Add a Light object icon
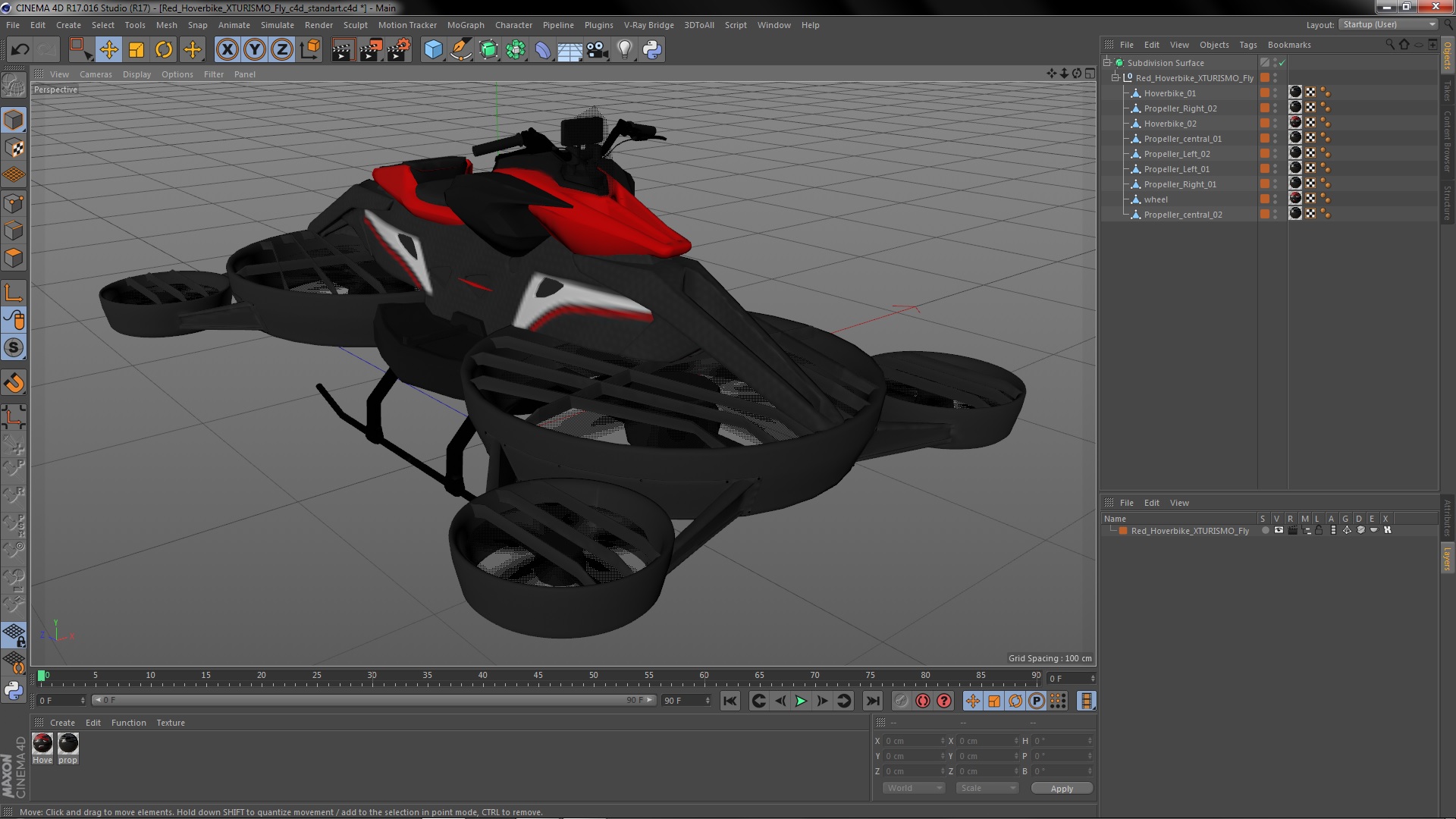Viewport: 1456px width, 819px height. tap(624, 50)
